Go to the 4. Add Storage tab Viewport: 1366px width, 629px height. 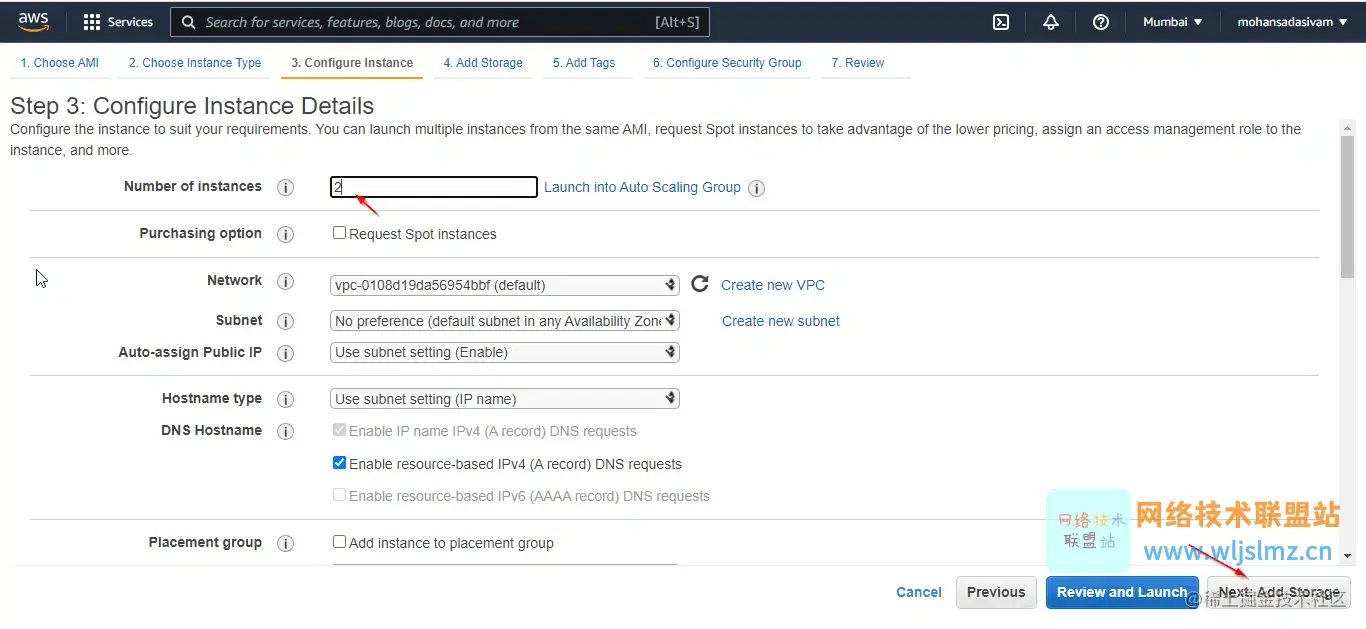483,63
